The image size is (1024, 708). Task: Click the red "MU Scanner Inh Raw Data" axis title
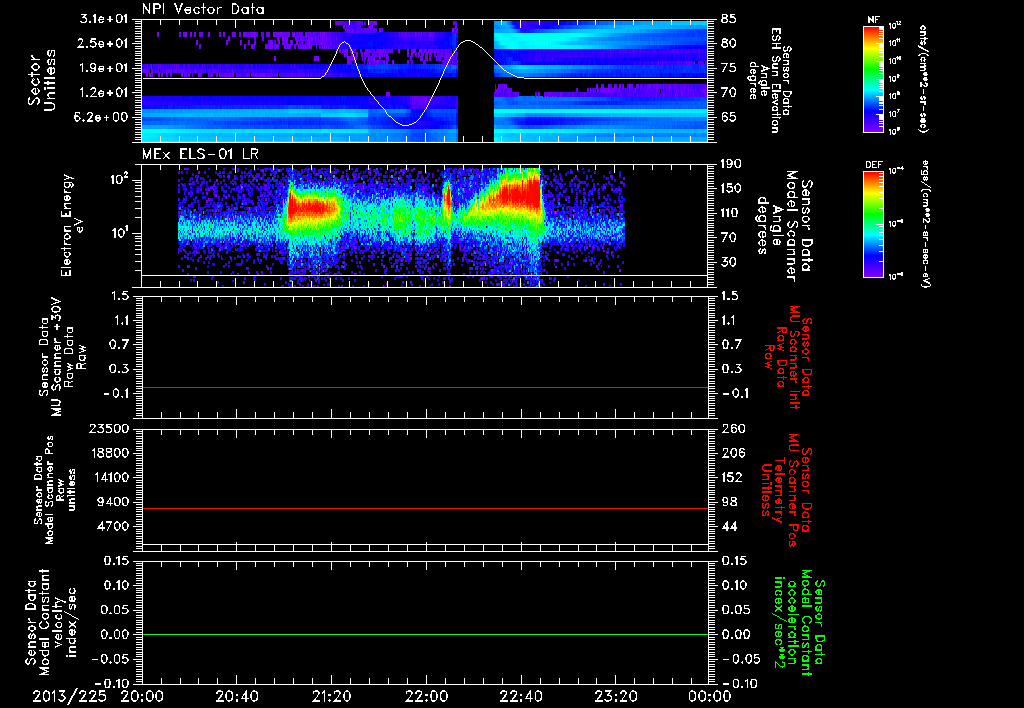tap(787, 356)
